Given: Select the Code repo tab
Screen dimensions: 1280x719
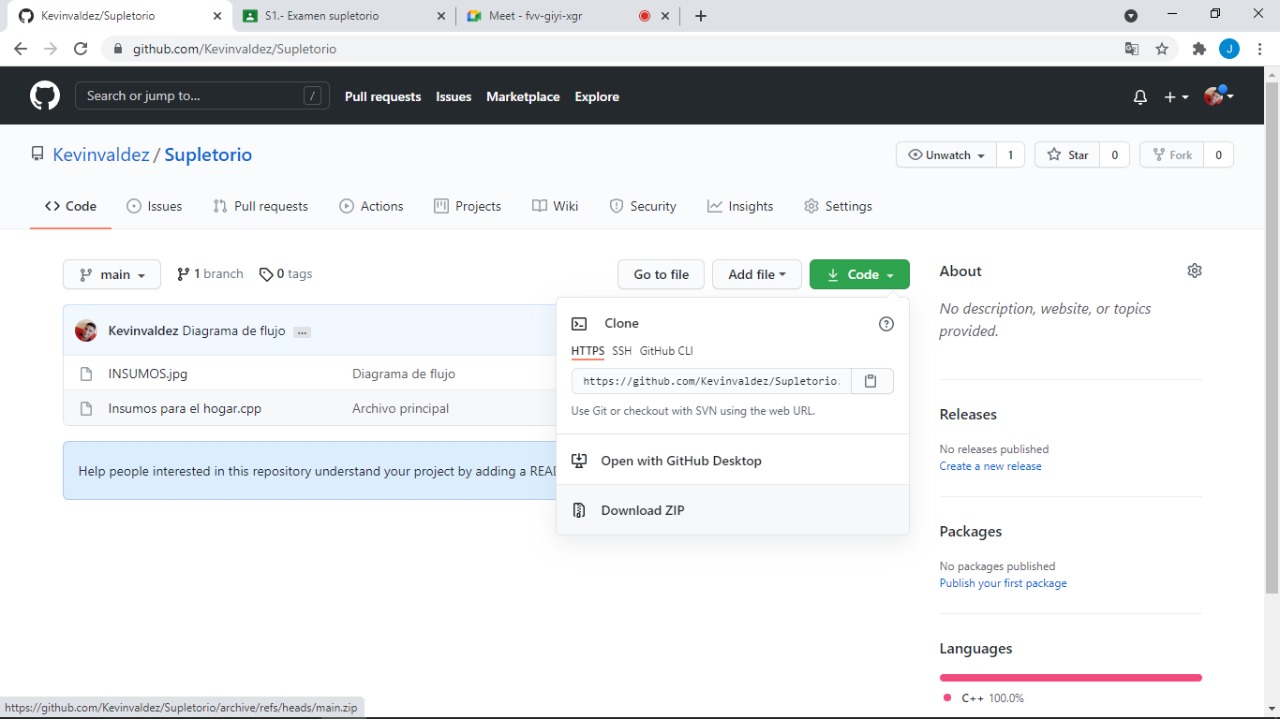Looking at the screenshot, I should (70, 206).
